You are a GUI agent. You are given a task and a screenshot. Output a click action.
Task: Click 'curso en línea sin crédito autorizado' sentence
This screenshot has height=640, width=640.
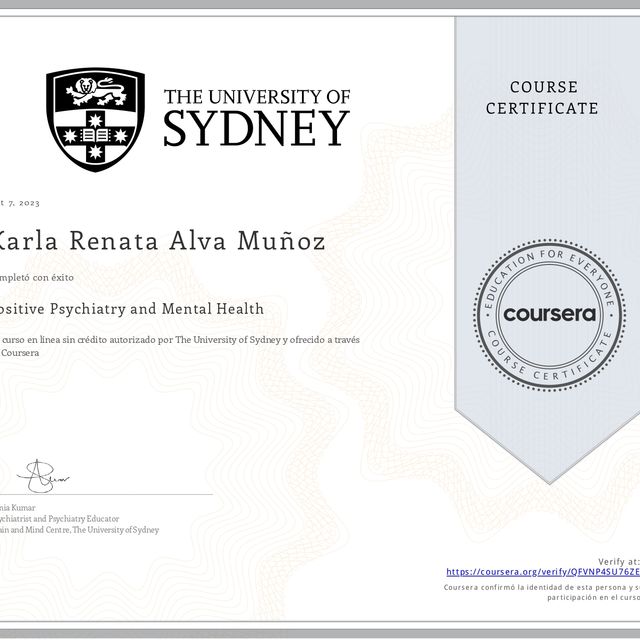click(x=180, y=346)
